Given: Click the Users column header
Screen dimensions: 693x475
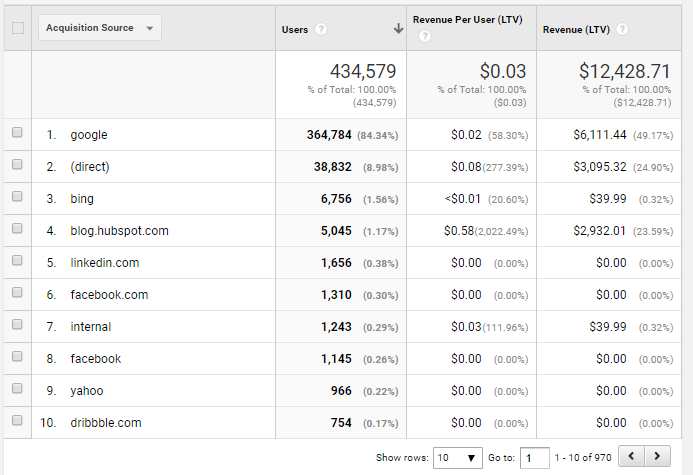Looking at the screenshot, I should (295, 30).
